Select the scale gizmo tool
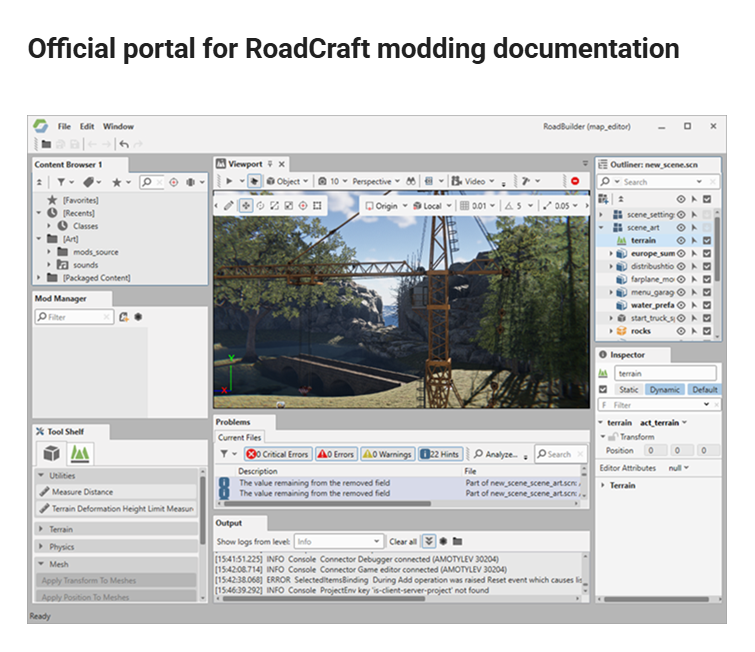 click(274, 206)
